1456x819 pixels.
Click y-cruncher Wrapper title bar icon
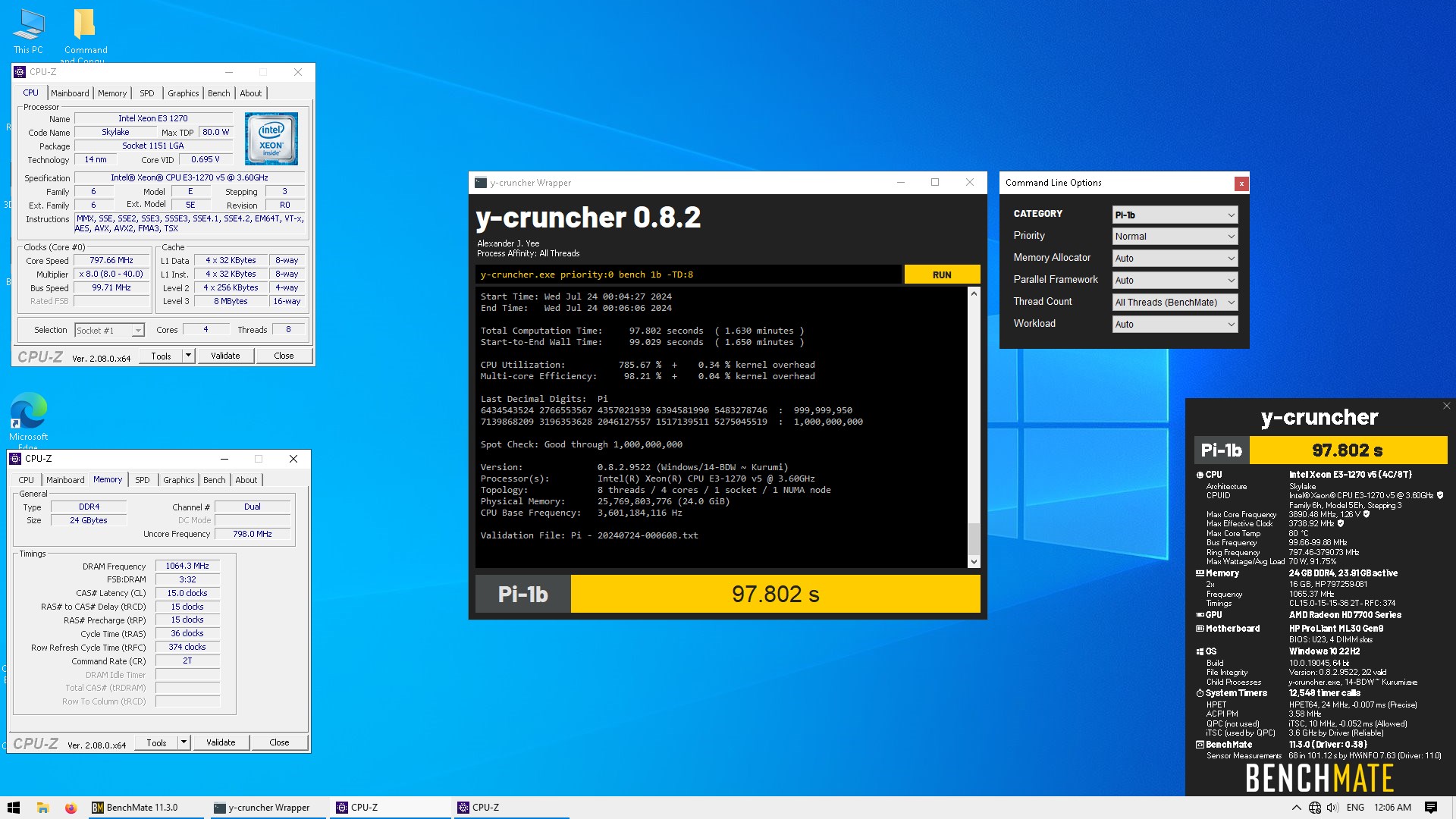pyautogui.click(x=481, y=183)
